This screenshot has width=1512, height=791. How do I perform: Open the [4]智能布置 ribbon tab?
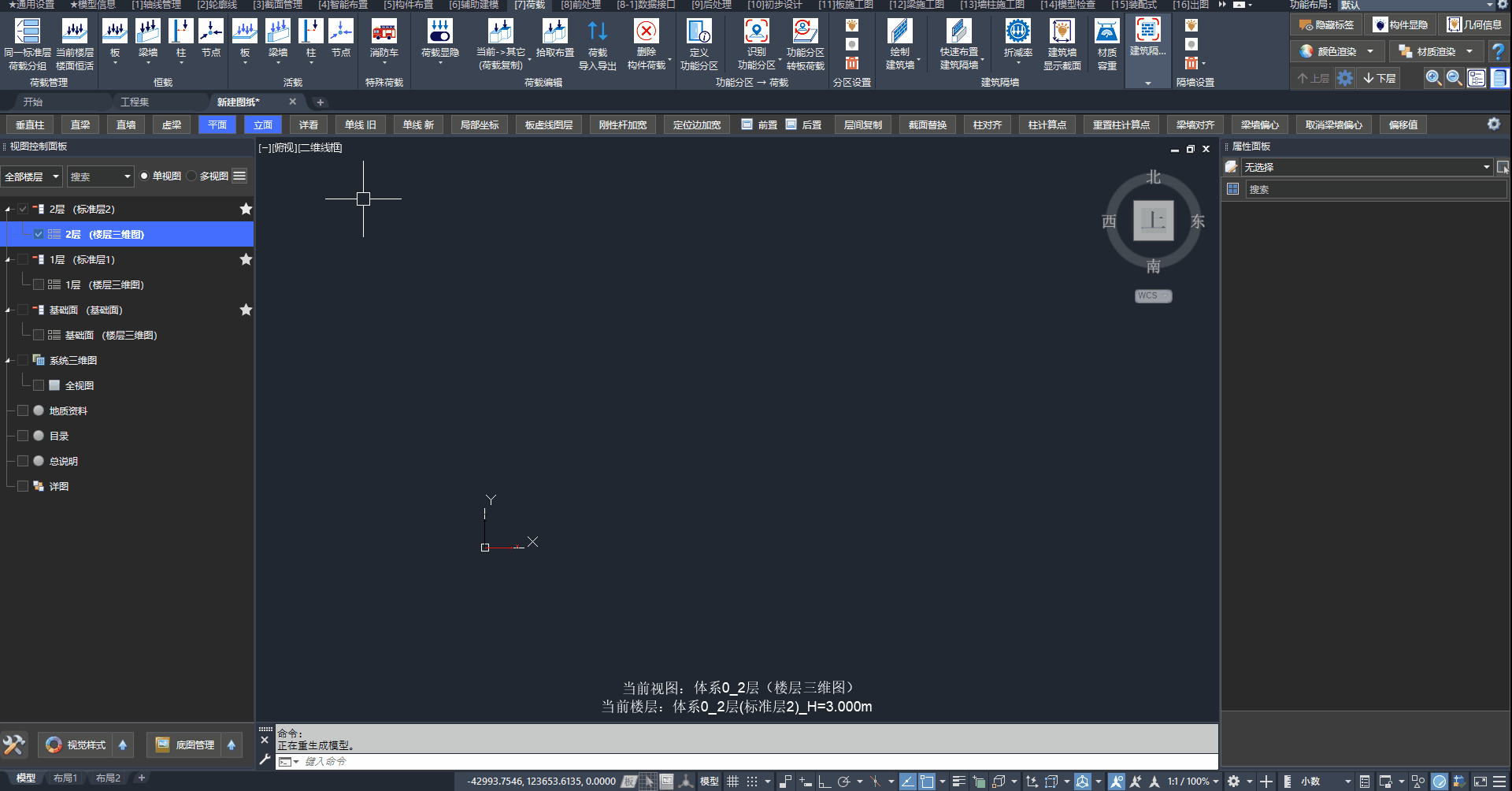[343, 5]
